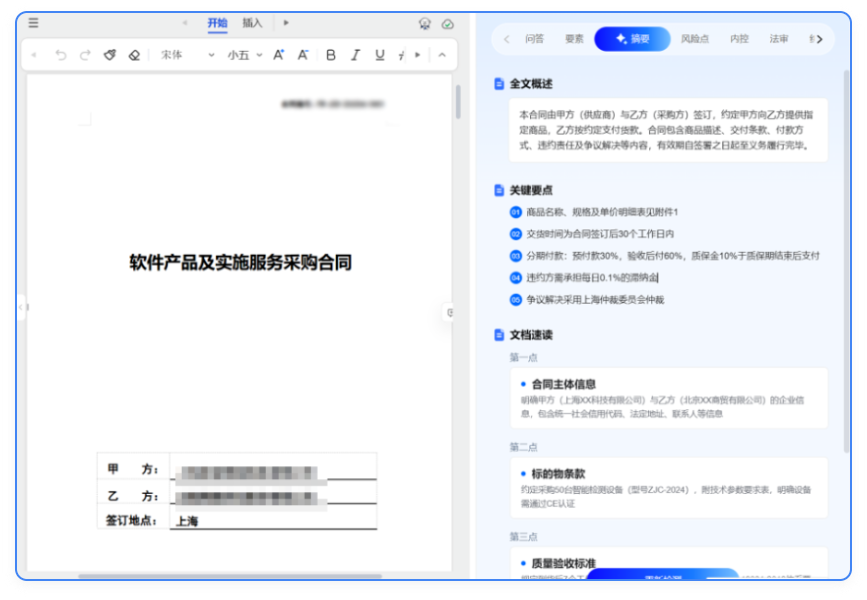The width and height of the screenshot is (867, 600).
Task: Click the redo arrow icon
Action: pos(85,55)
